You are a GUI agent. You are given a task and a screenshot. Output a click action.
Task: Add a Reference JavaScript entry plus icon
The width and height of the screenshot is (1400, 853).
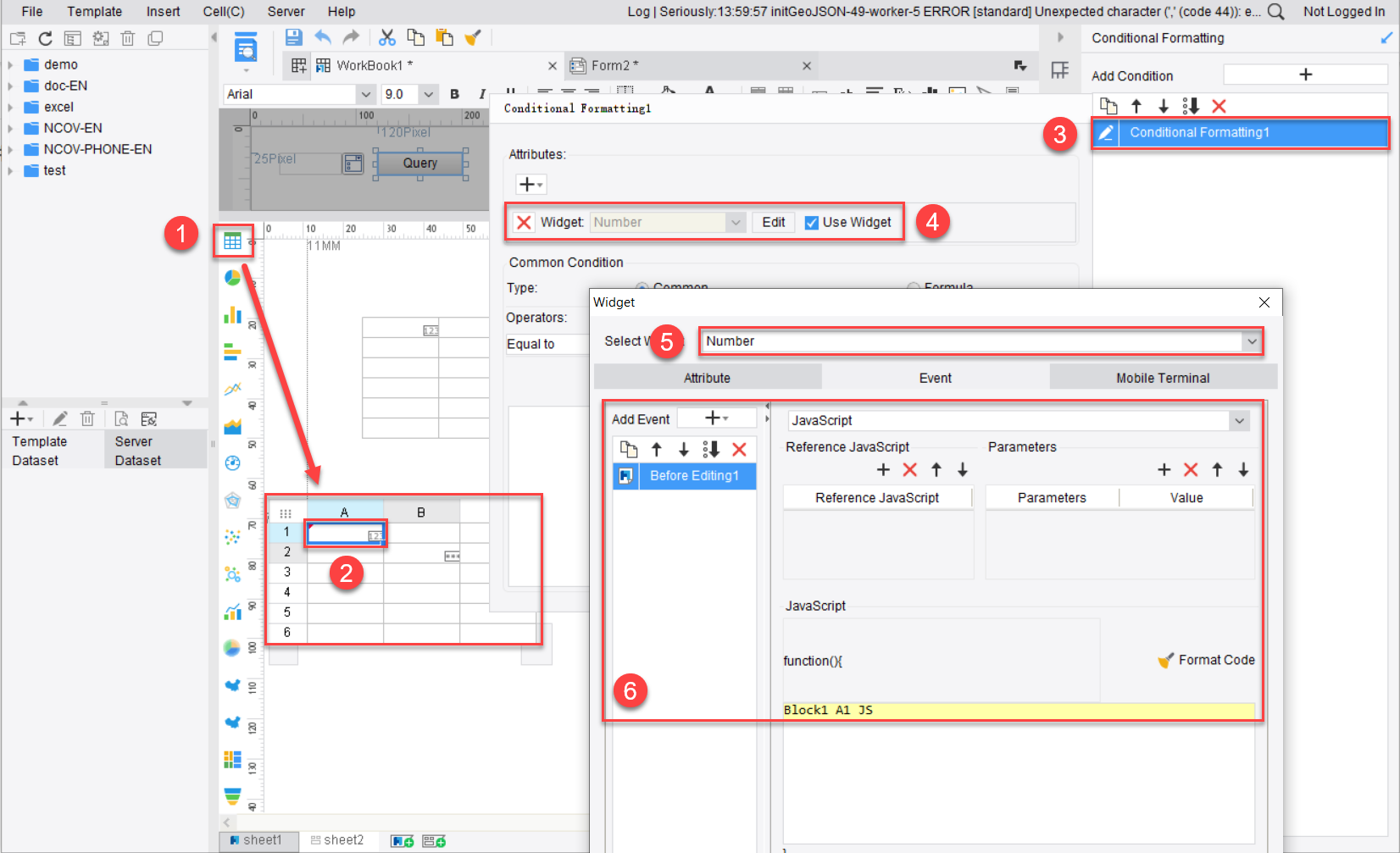[x=883, y=470]
